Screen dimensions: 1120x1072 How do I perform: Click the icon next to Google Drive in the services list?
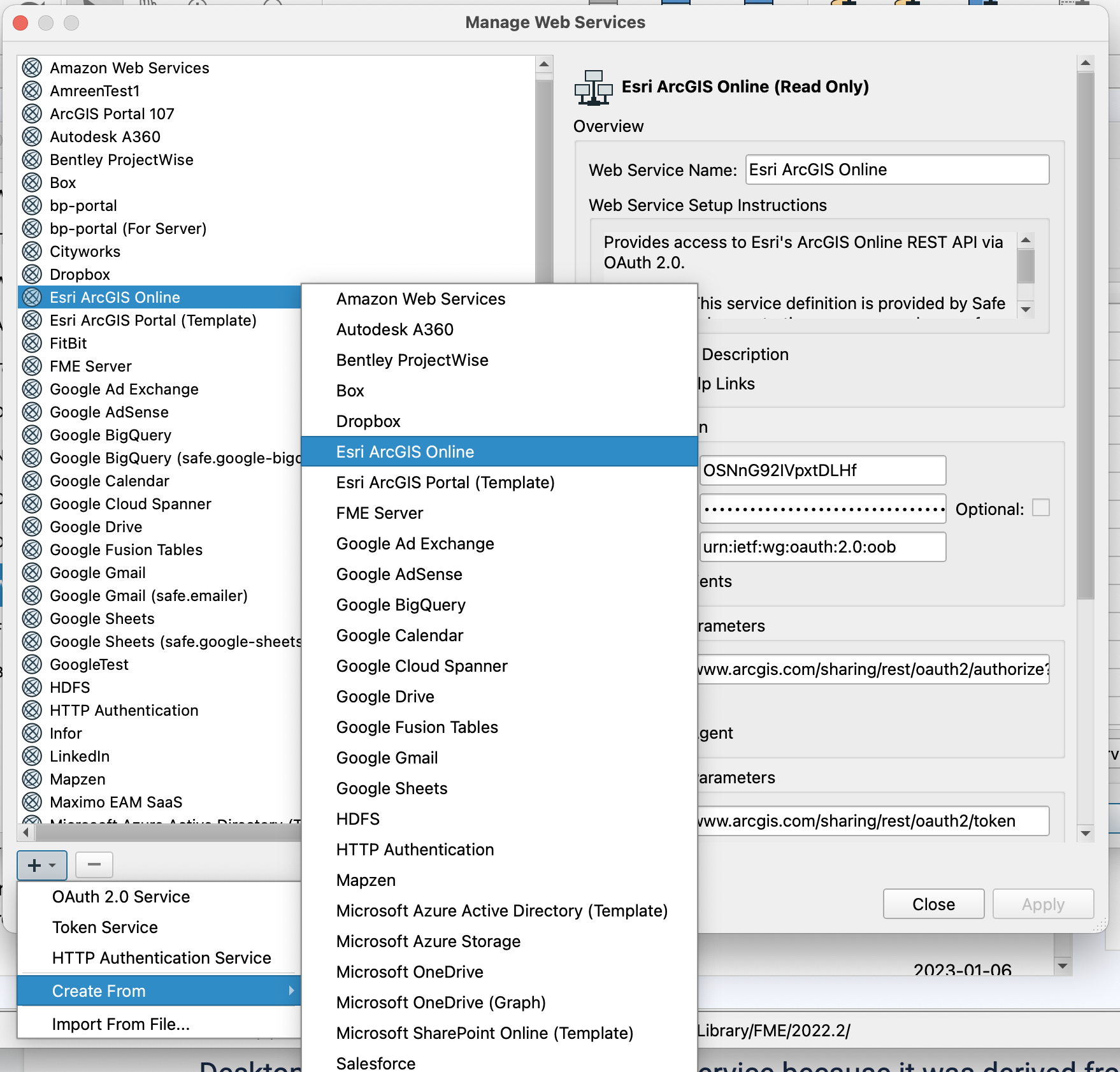pos(32,526)
